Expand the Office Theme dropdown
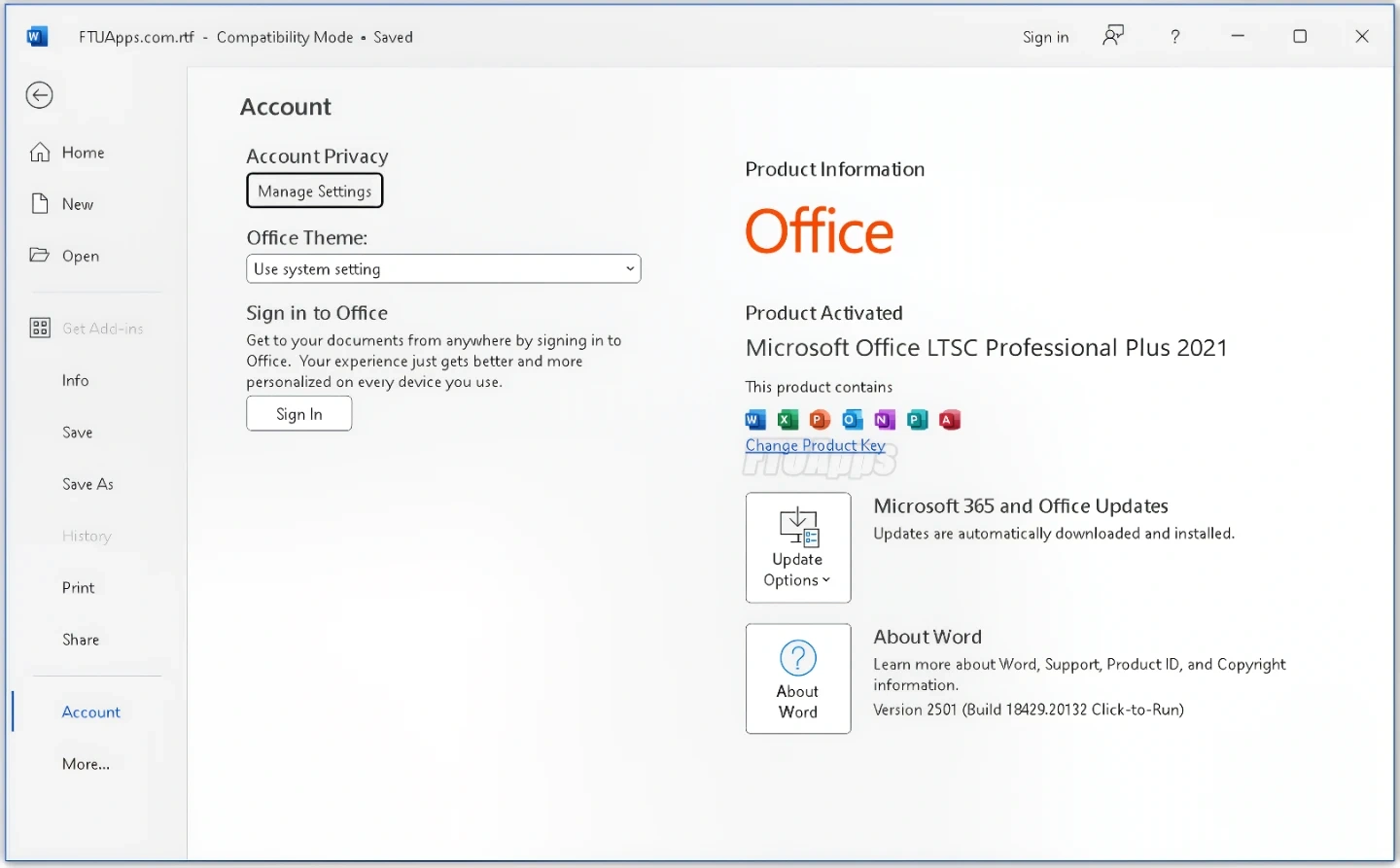The width and height of the screenshot is (1400, 868). pos(443,269)
